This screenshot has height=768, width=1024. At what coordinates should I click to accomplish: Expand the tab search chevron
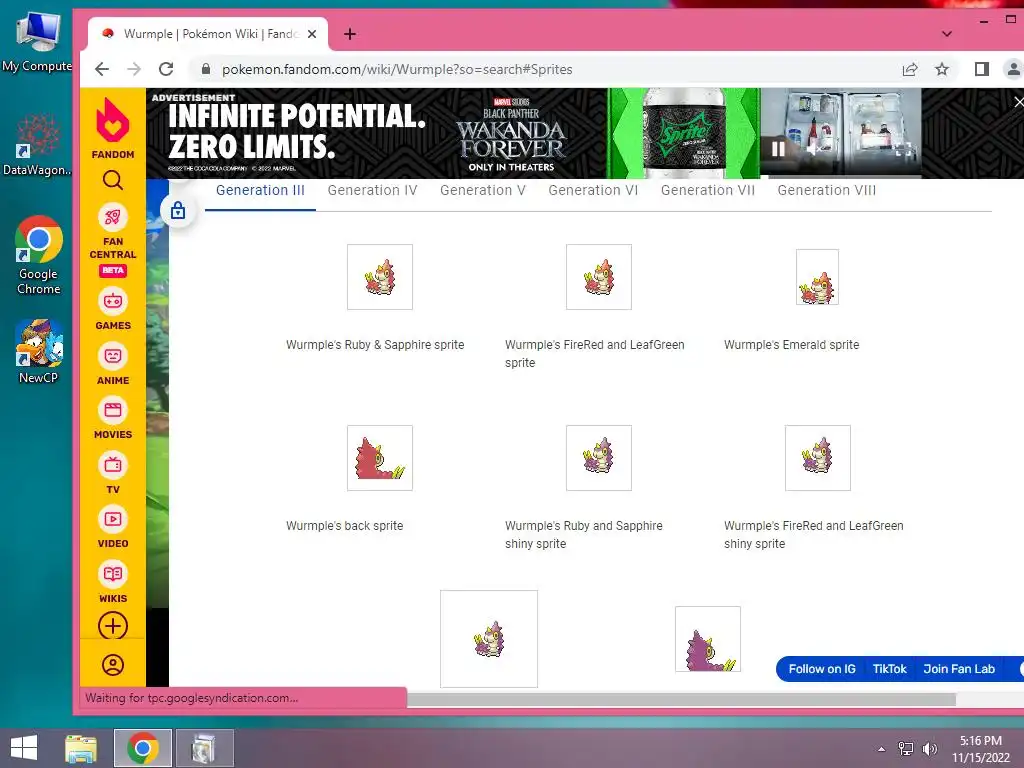coord(947,34)
